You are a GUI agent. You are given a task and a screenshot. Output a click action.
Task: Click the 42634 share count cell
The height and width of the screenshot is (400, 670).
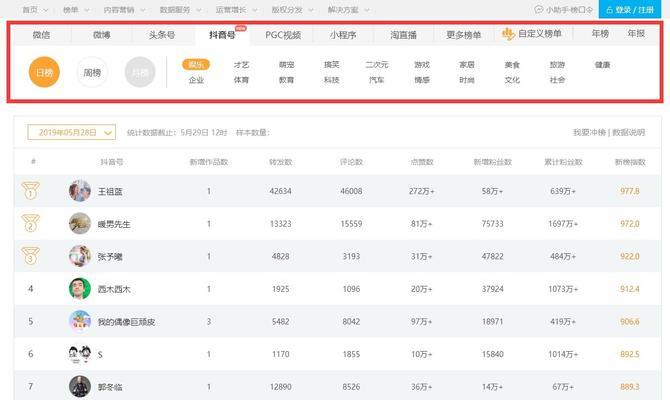(280, 191)
